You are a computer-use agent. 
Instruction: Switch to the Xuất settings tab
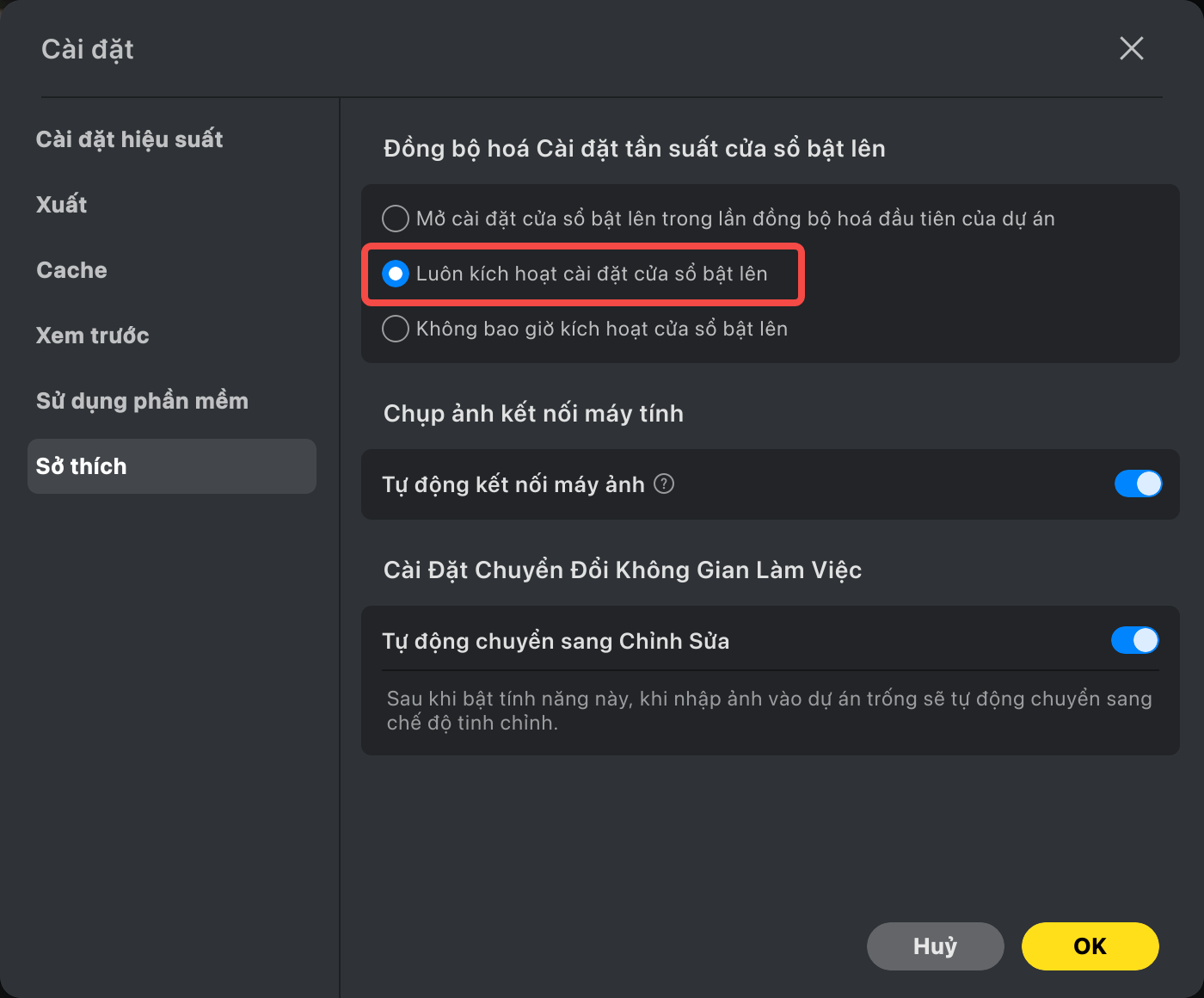tap(62, 205)
